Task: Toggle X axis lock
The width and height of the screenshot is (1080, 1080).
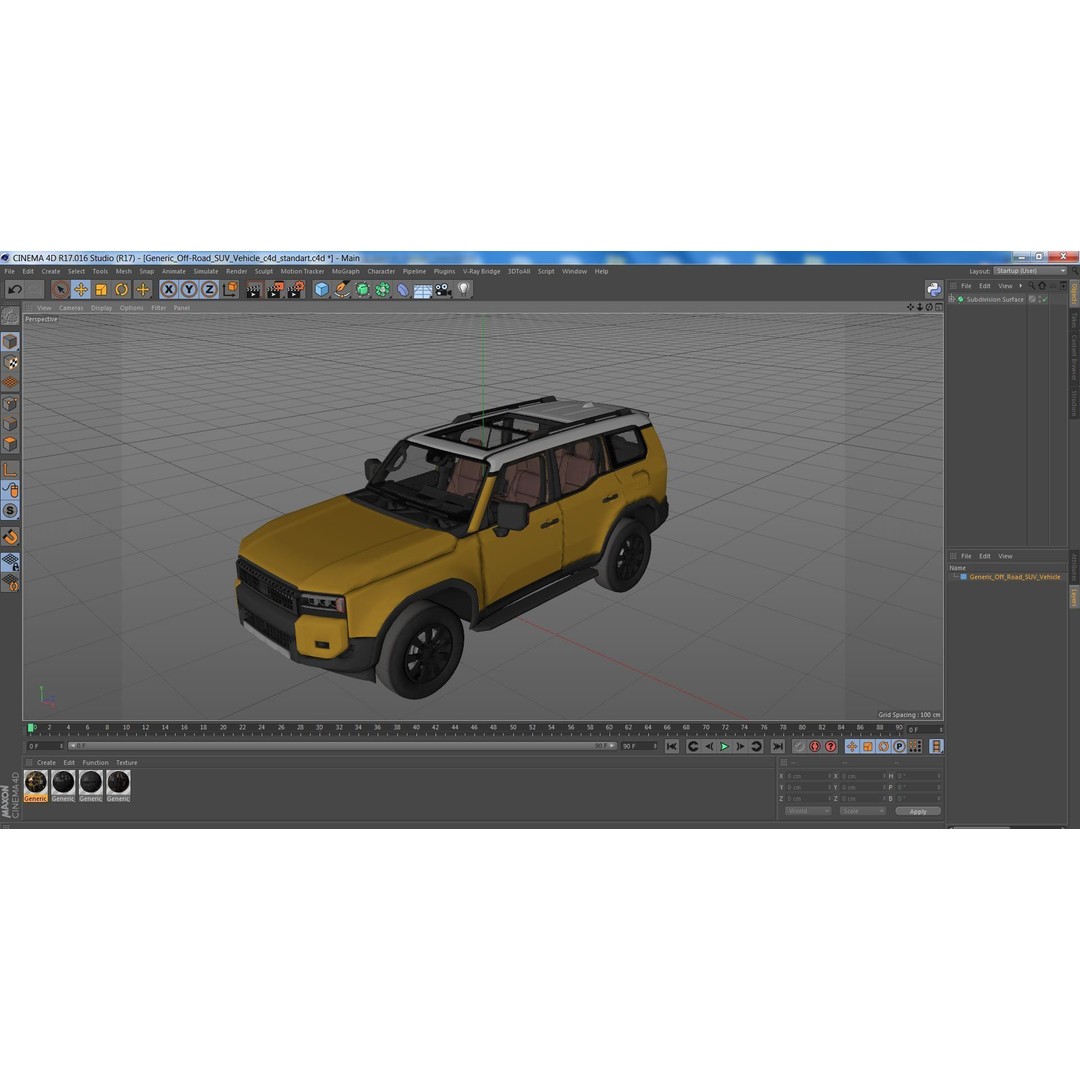Action: 168,290
